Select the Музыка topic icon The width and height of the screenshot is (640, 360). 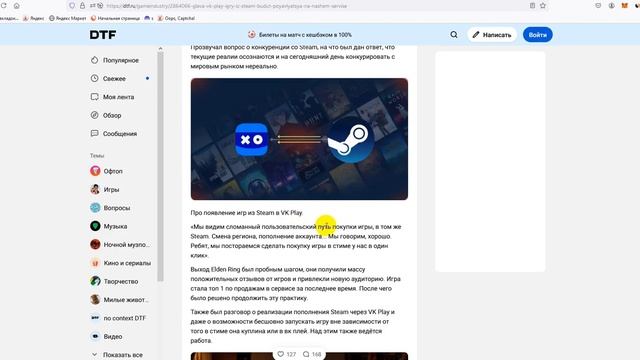95,226
